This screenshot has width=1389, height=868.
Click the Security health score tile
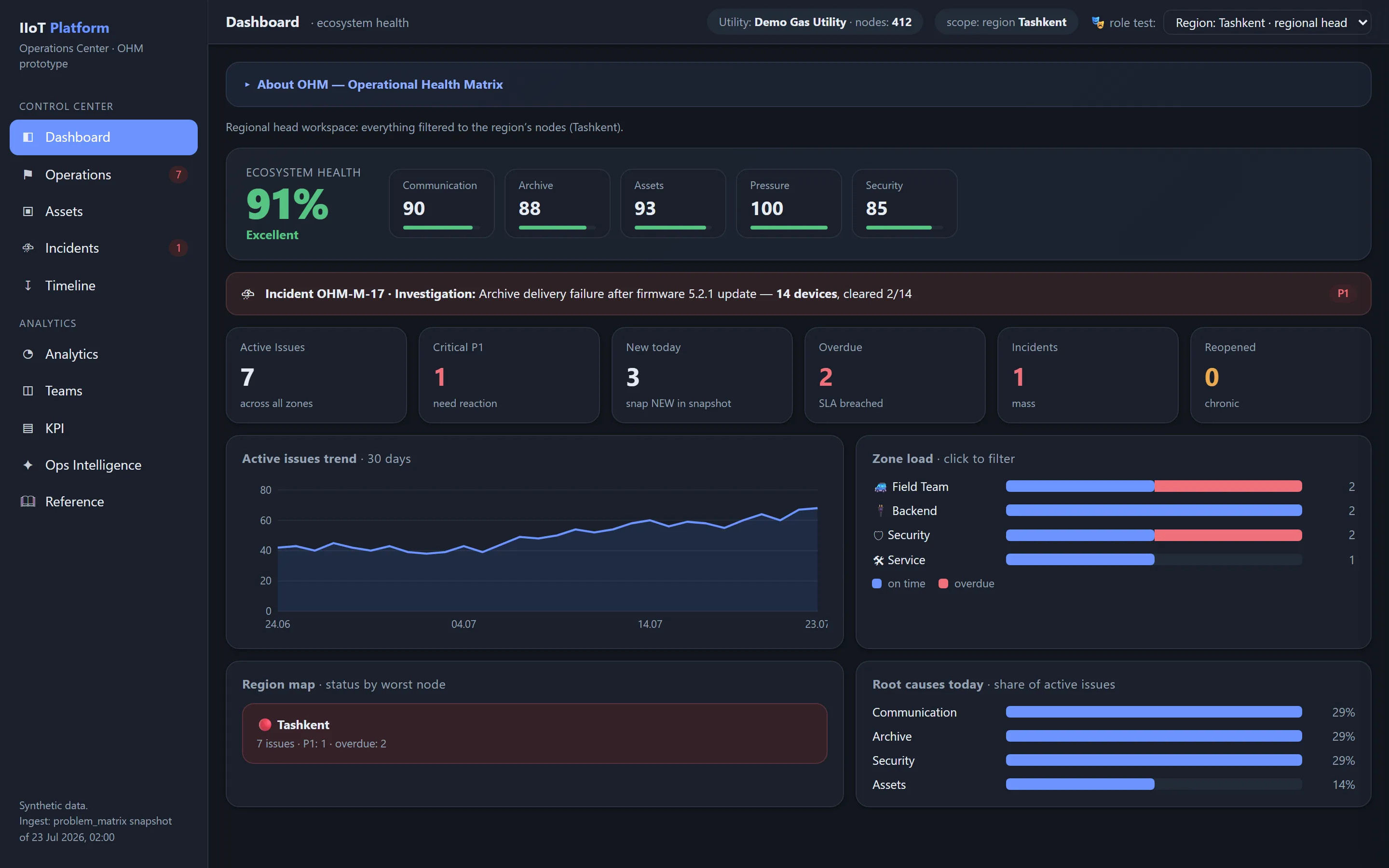[x=905, y=203]
